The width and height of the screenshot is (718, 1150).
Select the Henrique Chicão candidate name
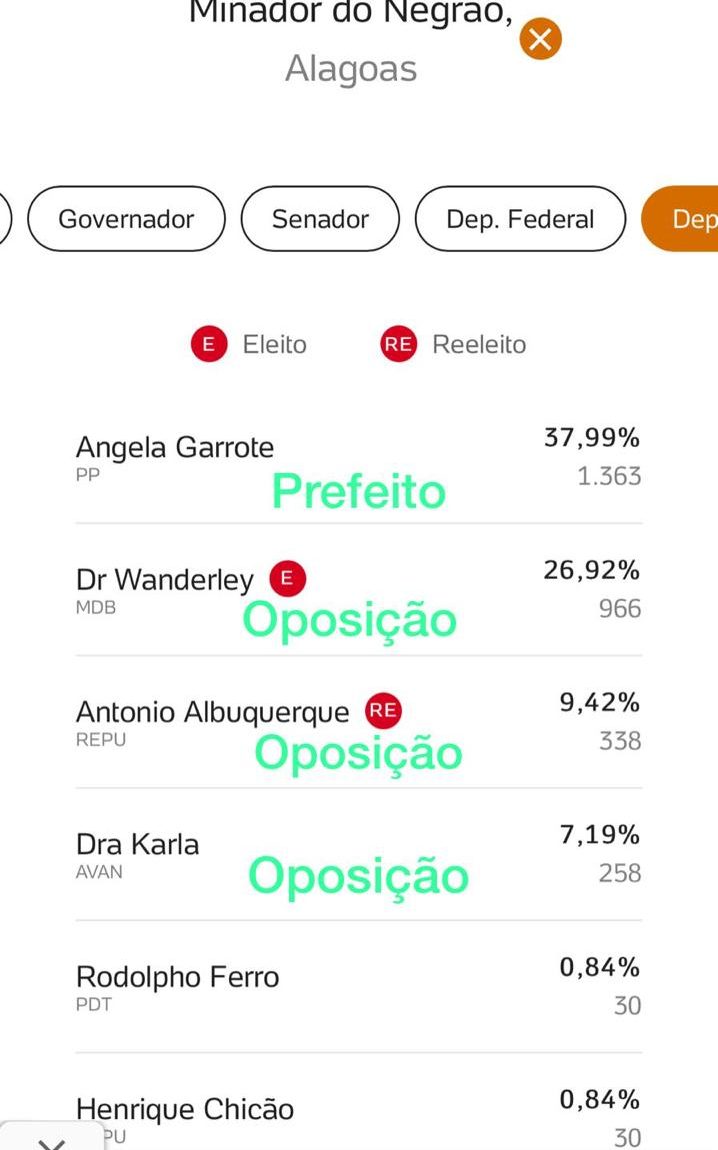[x=185, y=1109]
